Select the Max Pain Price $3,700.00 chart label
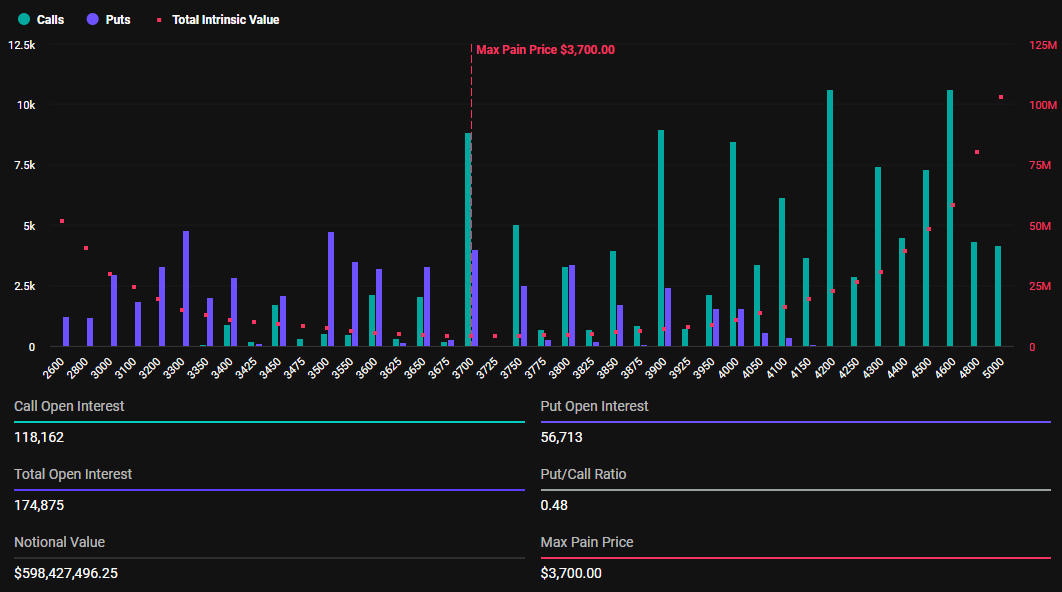 pyautogui.click(x=545, y=50)
